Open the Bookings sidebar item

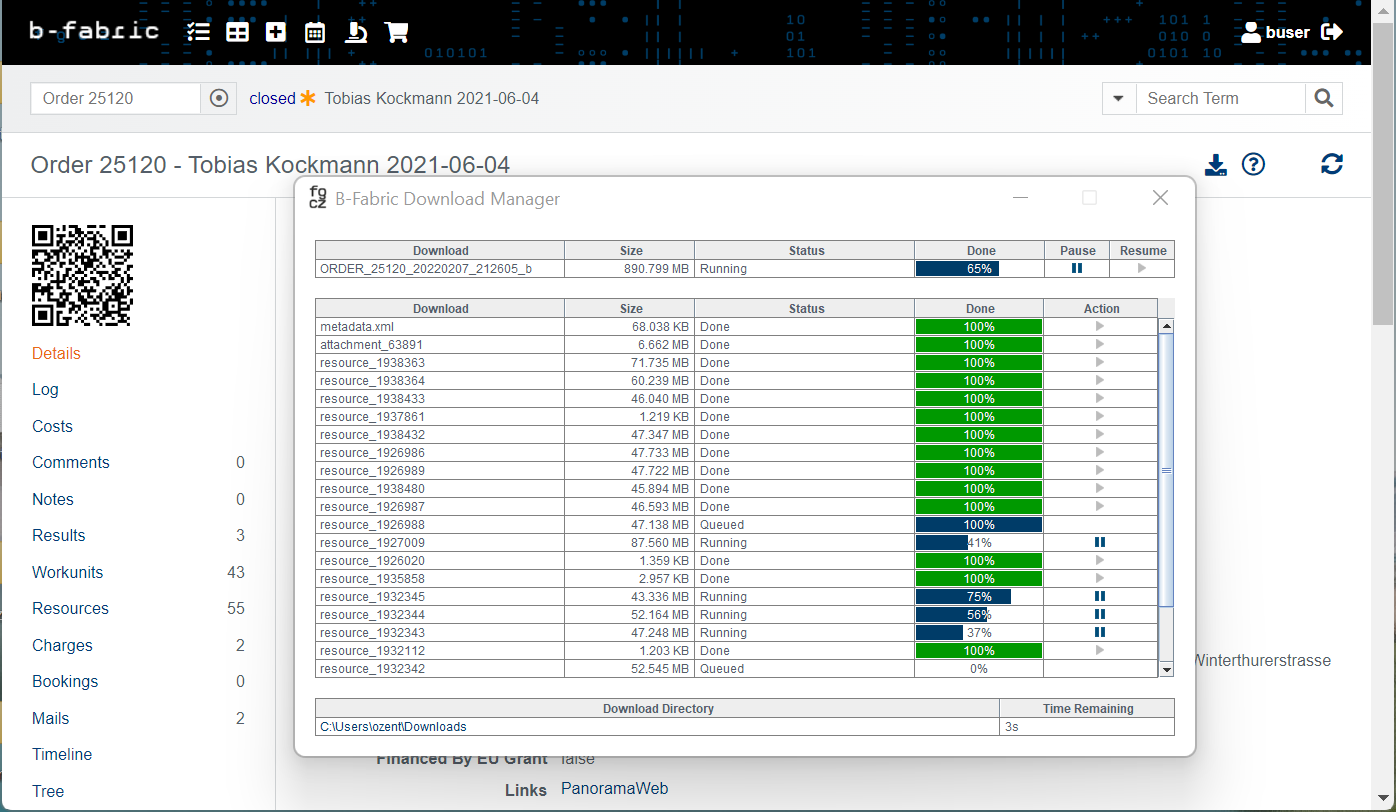click(x=65, y=681)
